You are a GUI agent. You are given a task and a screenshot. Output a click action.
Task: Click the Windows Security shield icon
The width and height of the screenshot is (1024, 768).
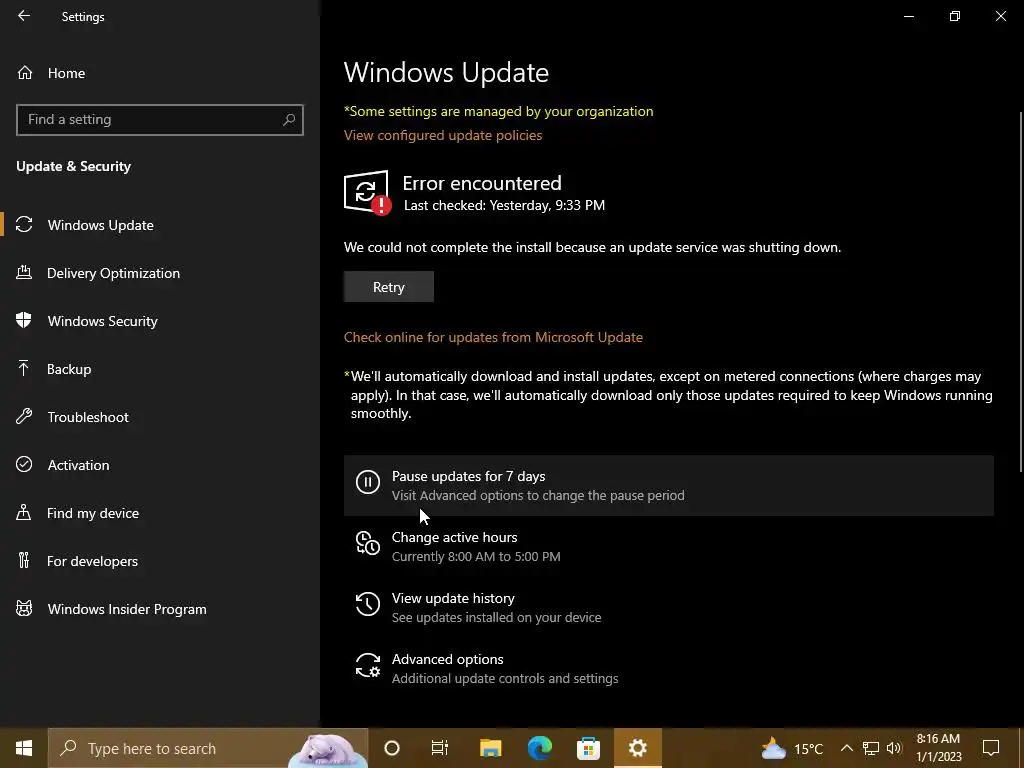24,320
